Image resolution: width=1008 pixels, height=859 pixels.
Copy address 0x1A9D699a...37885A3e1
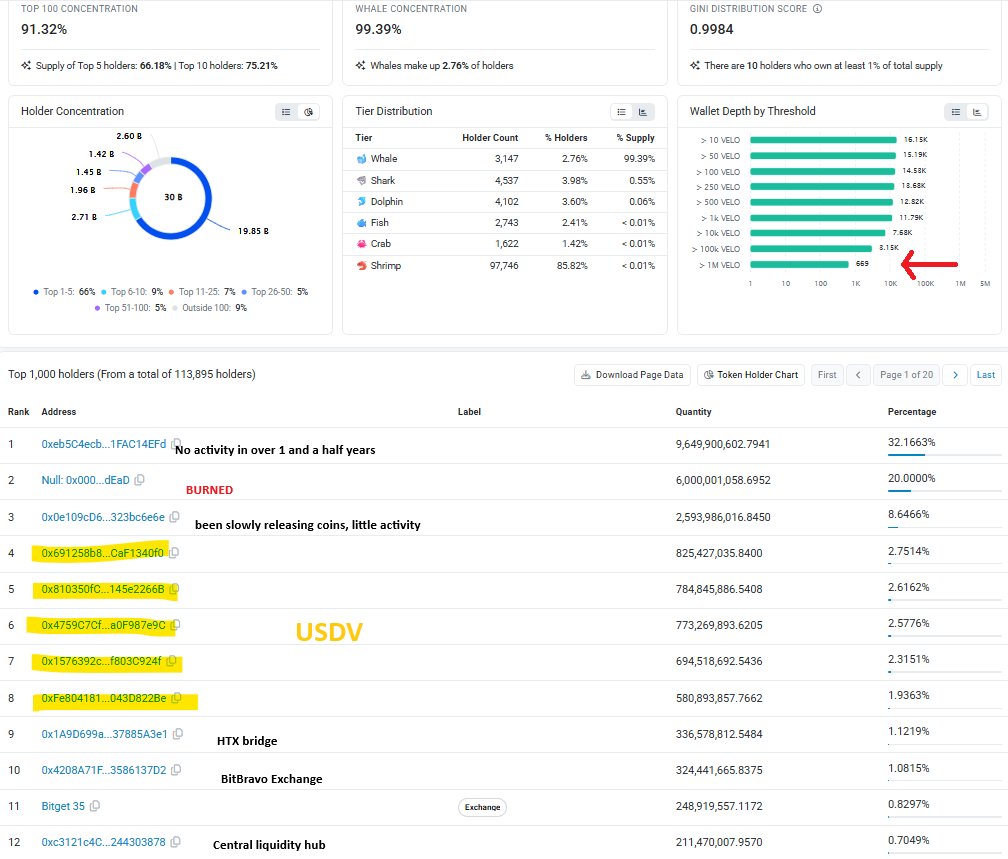[x=178, y=734]
